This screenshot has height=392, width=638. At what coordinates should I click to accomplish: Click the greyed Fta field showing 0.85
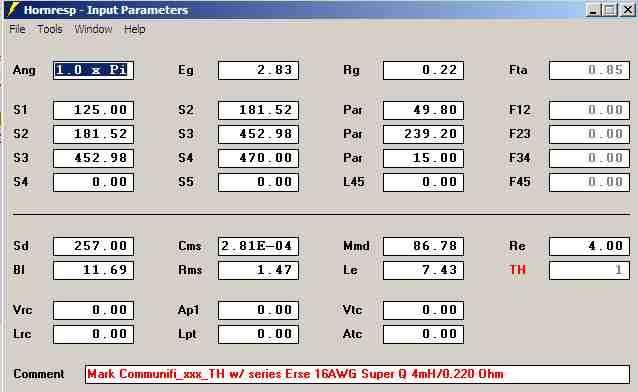click(589, 70)
